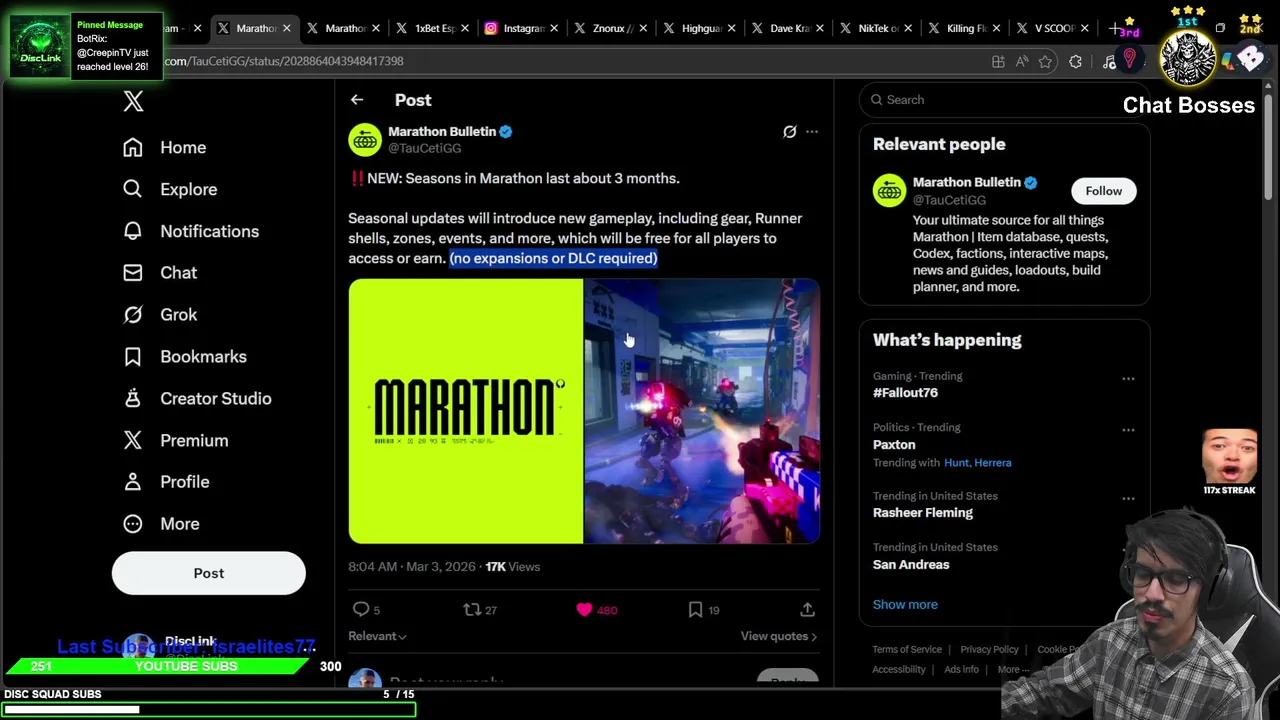
Task: Open options for the Paxton trend
Action: [x=1128, y=430]
